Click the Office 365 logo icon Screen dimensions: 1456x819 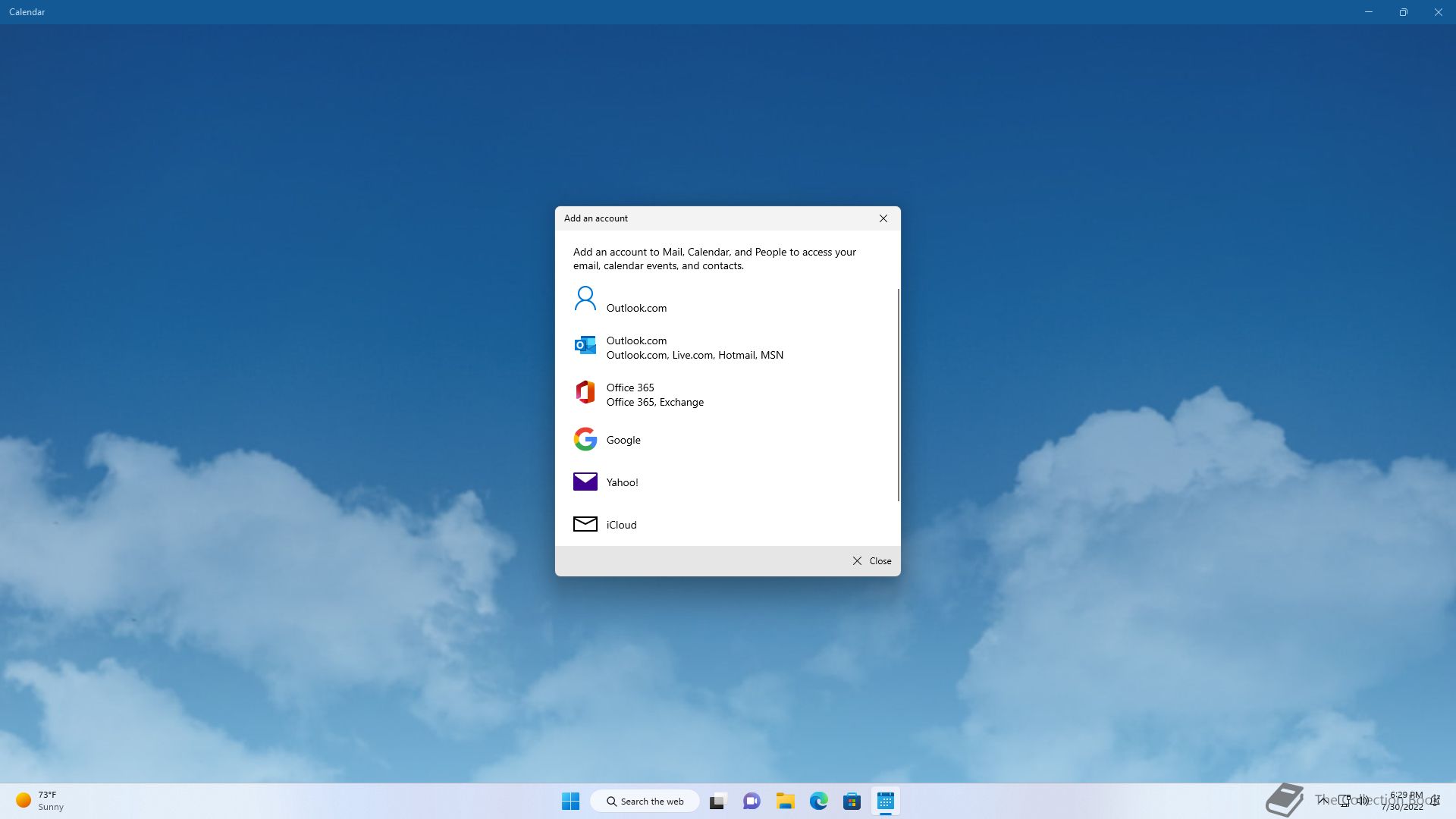pos(585,392)
